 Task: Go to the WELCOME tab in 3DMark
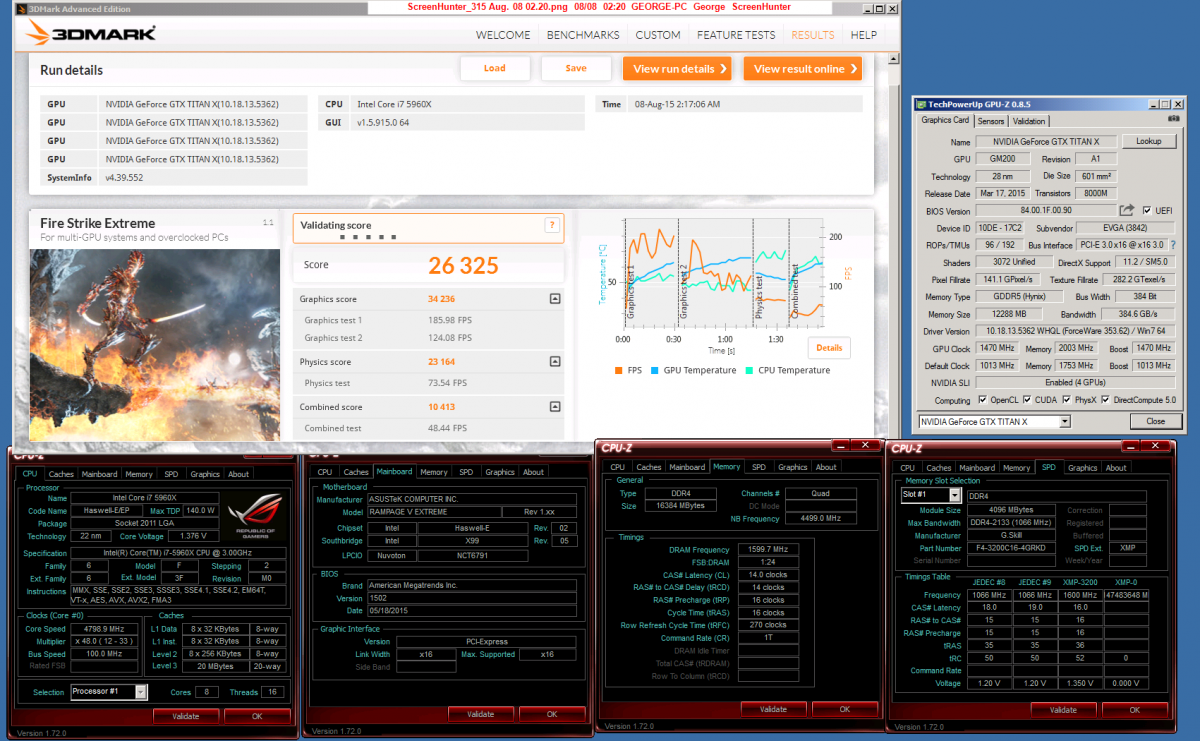[x=503, y=35]
